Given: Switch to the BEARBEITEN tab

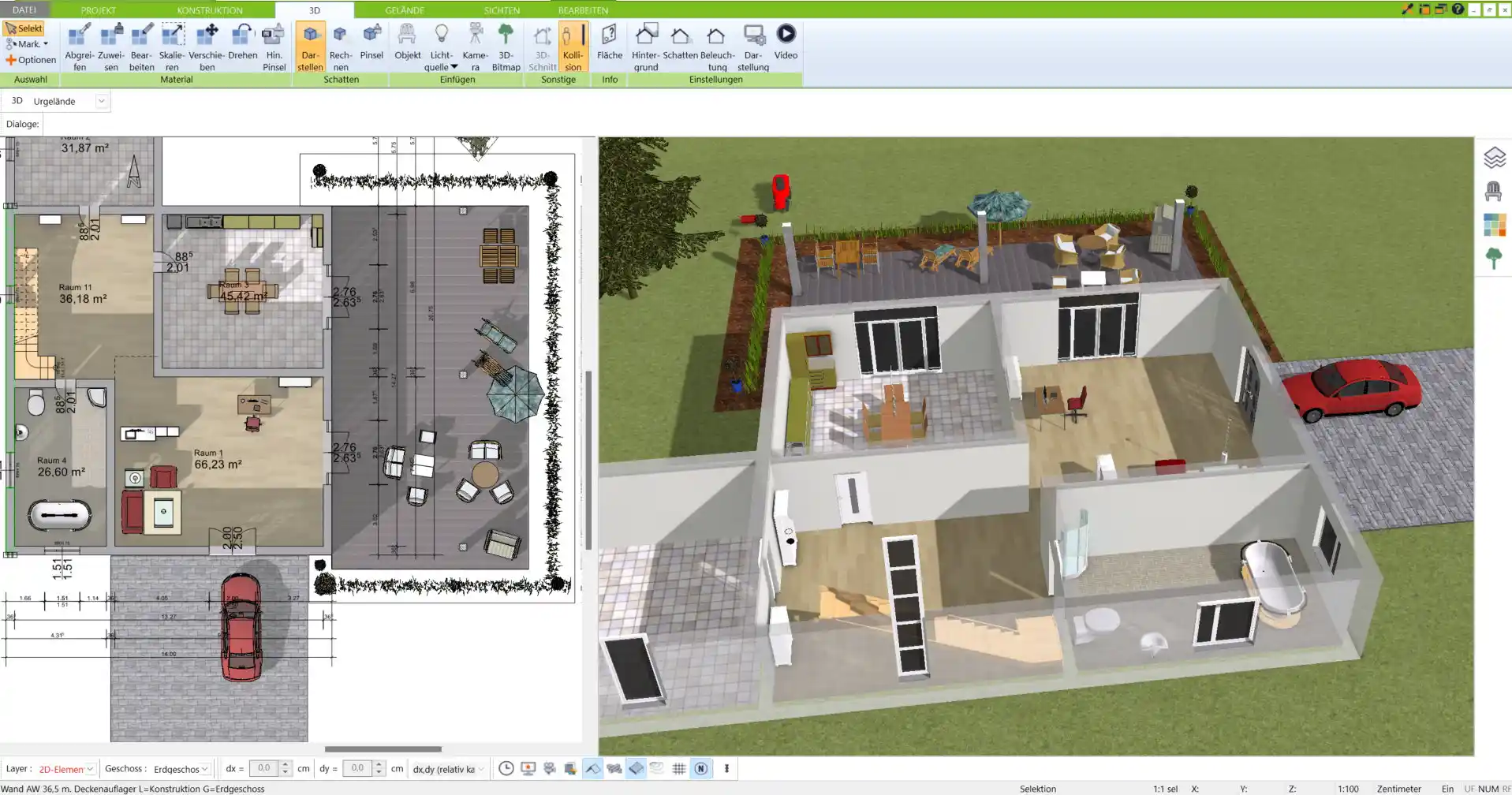Looking at the screenshot, I should [583, 10].
